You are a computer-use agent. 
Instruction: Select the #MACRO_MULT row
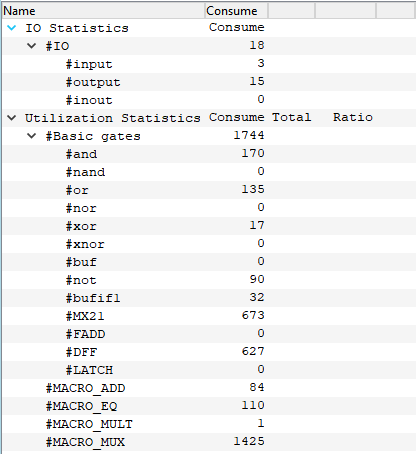[209, 424]
